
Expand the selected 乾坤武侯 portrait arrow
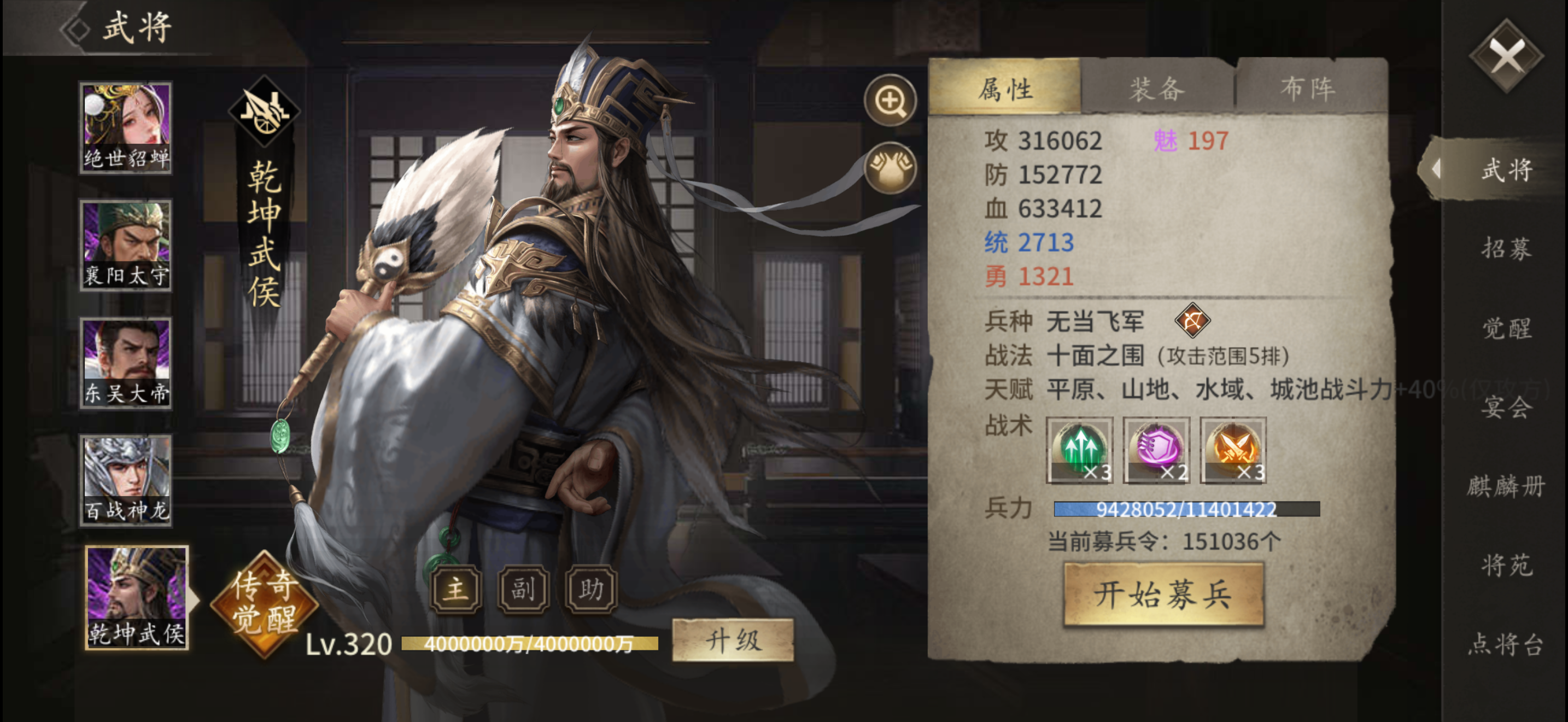[193, 599]
